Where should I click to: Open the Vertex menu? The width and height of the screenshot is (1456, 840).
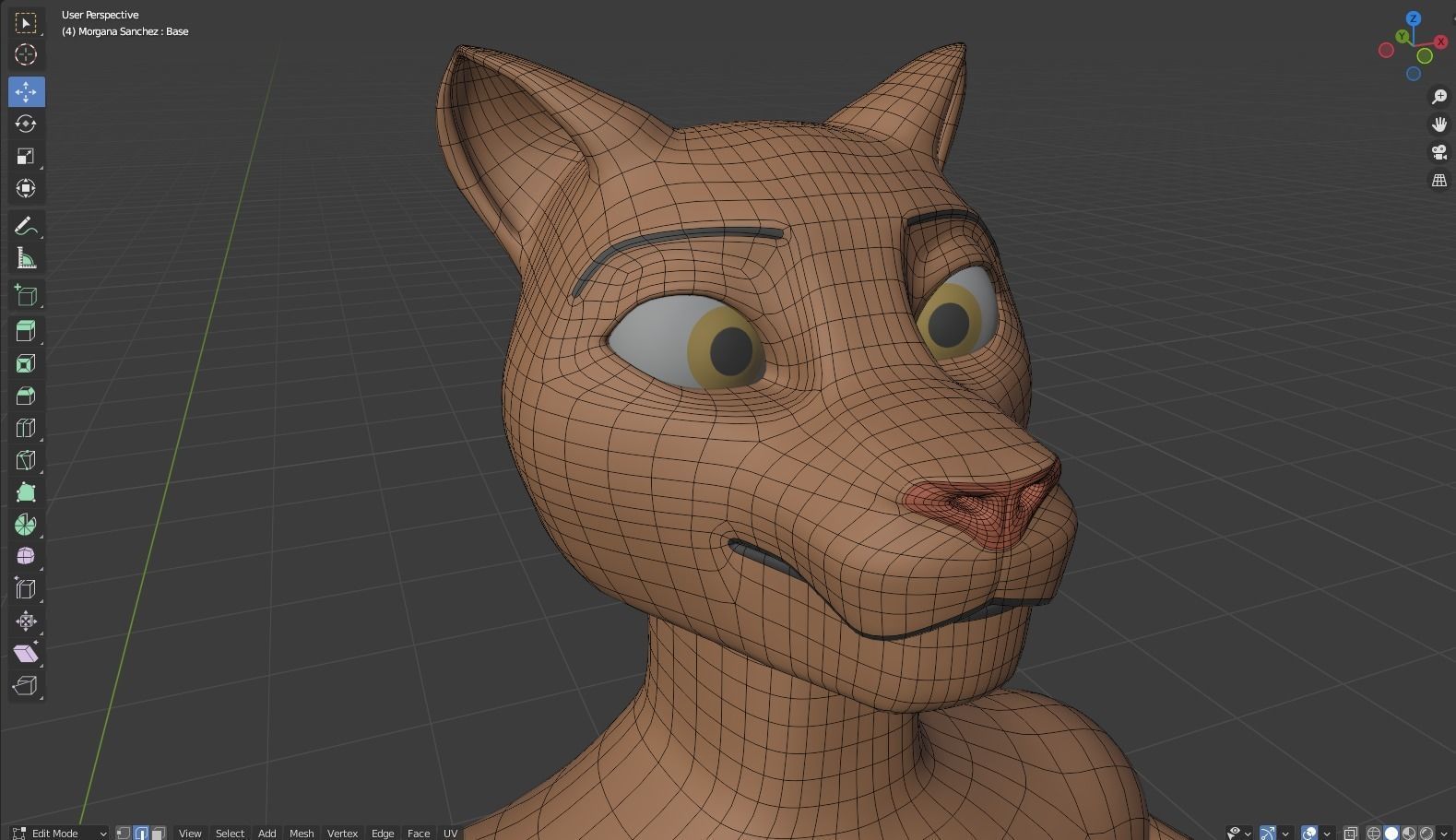click(x=342, y=833)
